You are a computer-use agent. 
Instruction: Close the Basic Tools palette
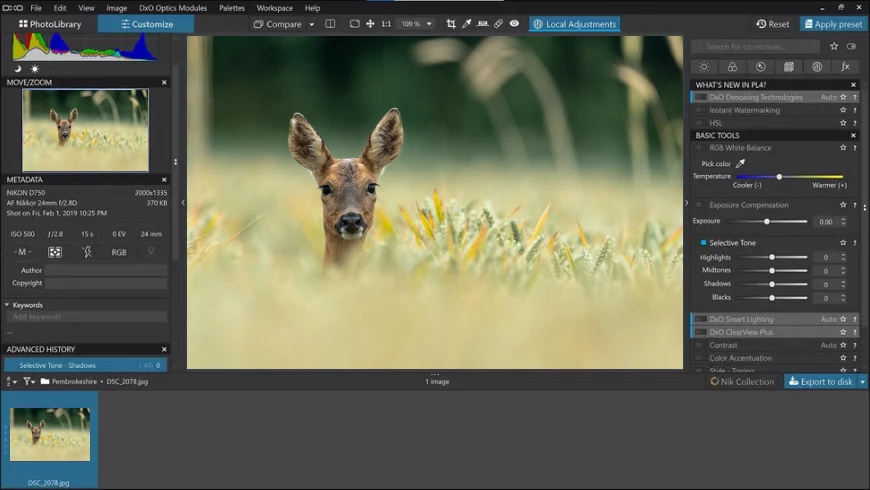853,135
